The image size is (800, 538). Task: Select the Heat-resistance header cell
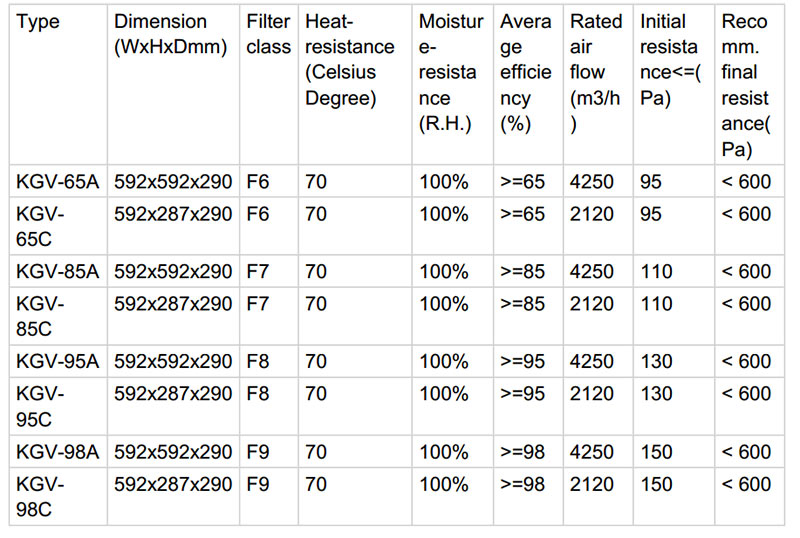point(349,60)
